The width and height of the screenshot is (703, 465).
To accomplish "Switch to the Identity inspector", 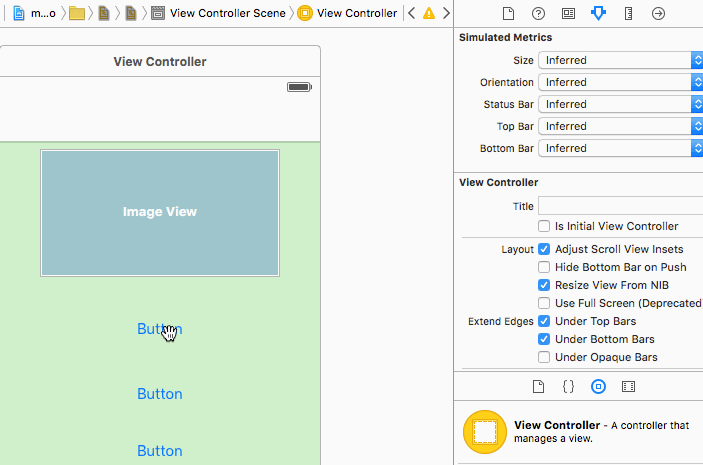I will (x=568, y=14).
